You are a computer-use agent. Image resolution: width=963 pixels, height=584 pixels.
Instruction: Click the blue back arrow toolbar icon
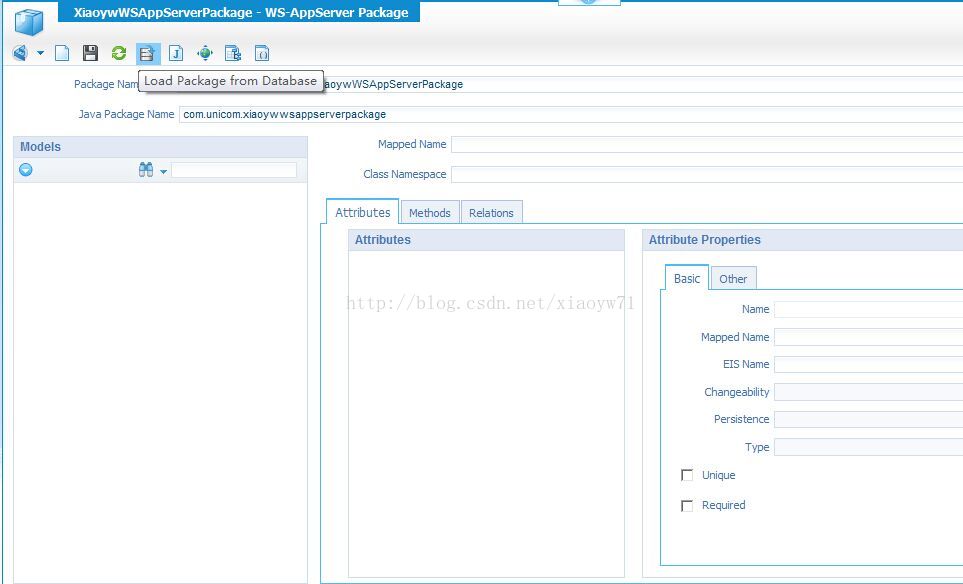20,53
